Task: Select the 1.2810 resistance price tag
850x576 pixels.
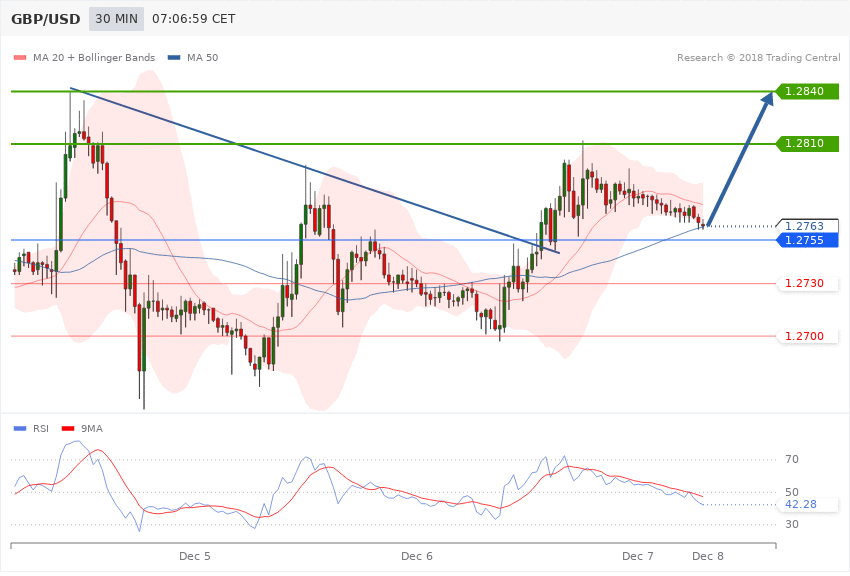Action: tap(808, 144)
